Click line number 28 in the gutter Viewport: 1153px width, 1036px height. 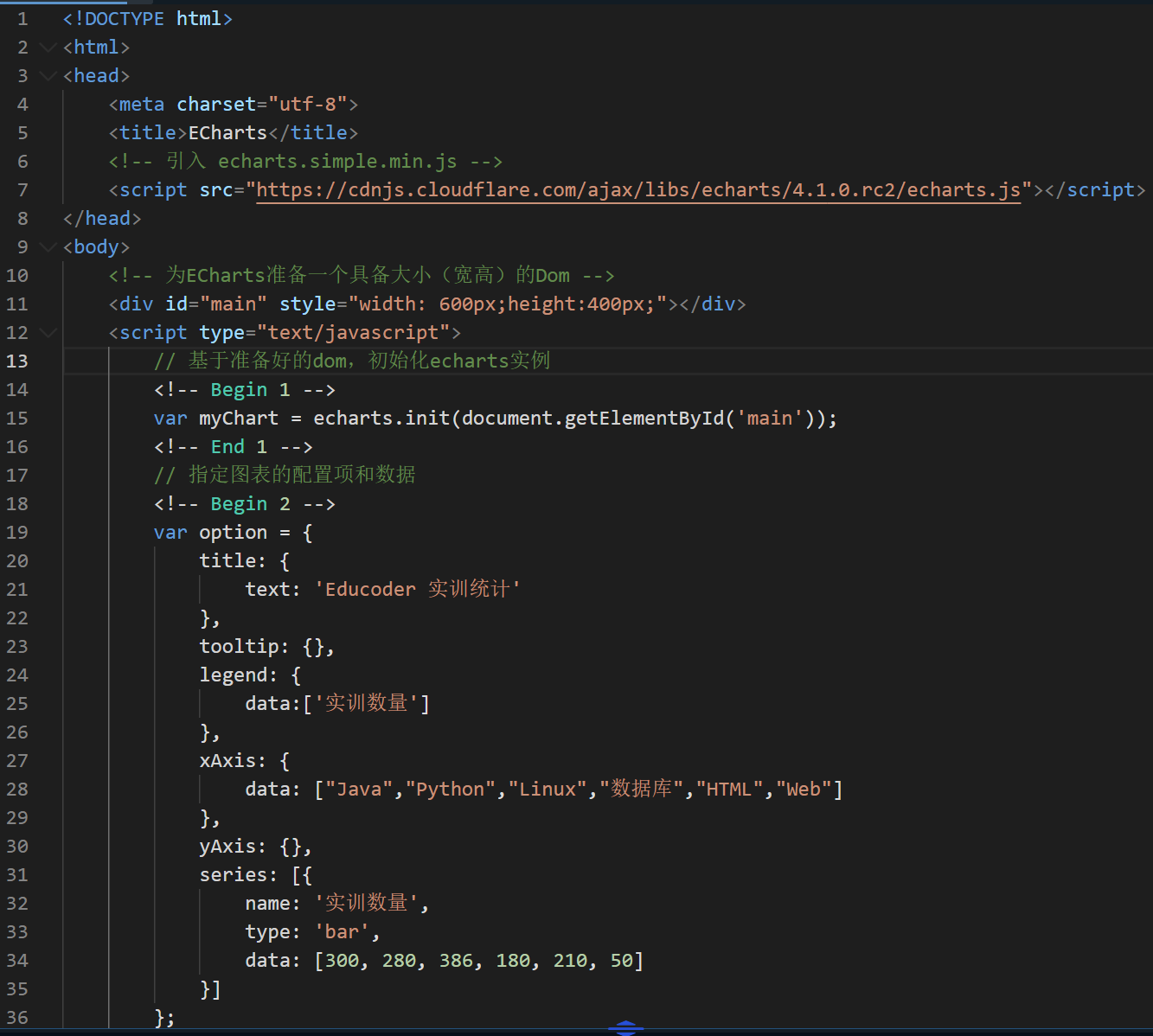[x=17, y=790]
